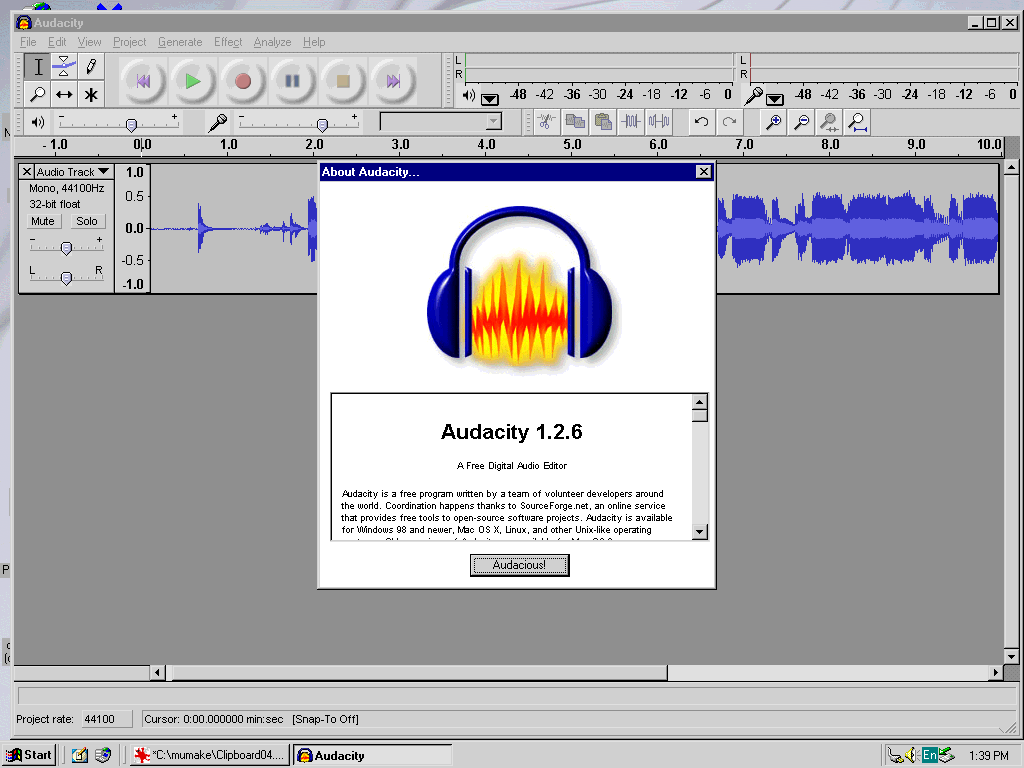Click the Stop button
The width and height of the screenshot is (1024, 768).
tap(342, 81)
